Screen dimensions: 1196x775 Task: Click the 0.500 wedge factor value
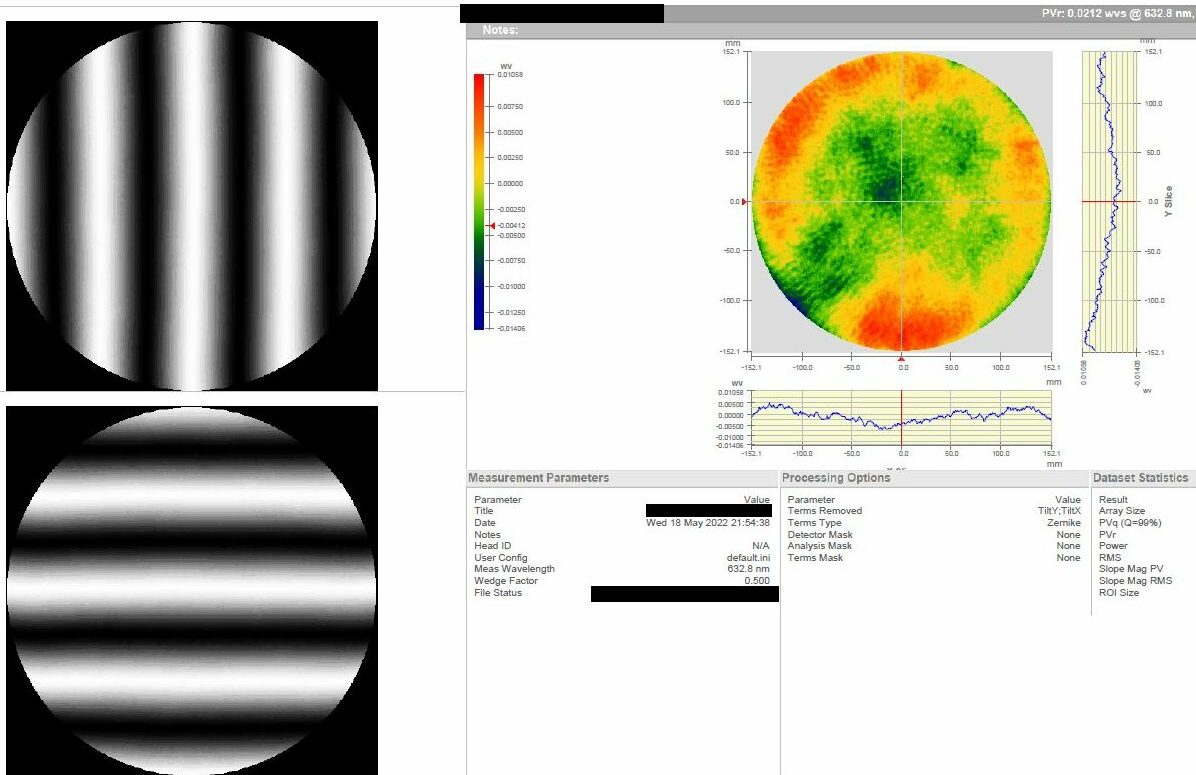757,580
